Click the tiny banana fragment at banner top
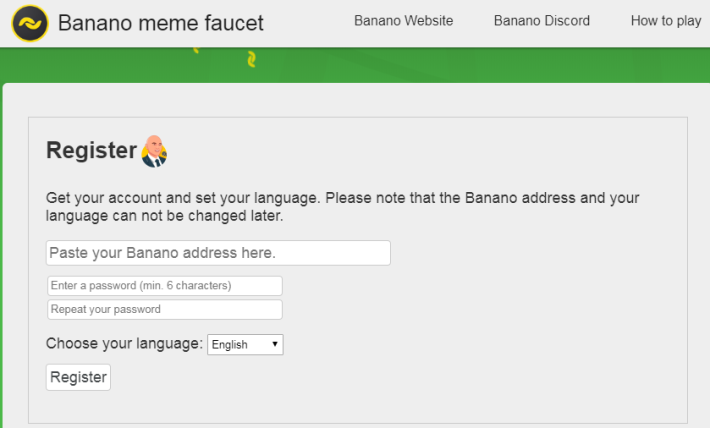This screenshot has width=710, height=428. point(196,50)
